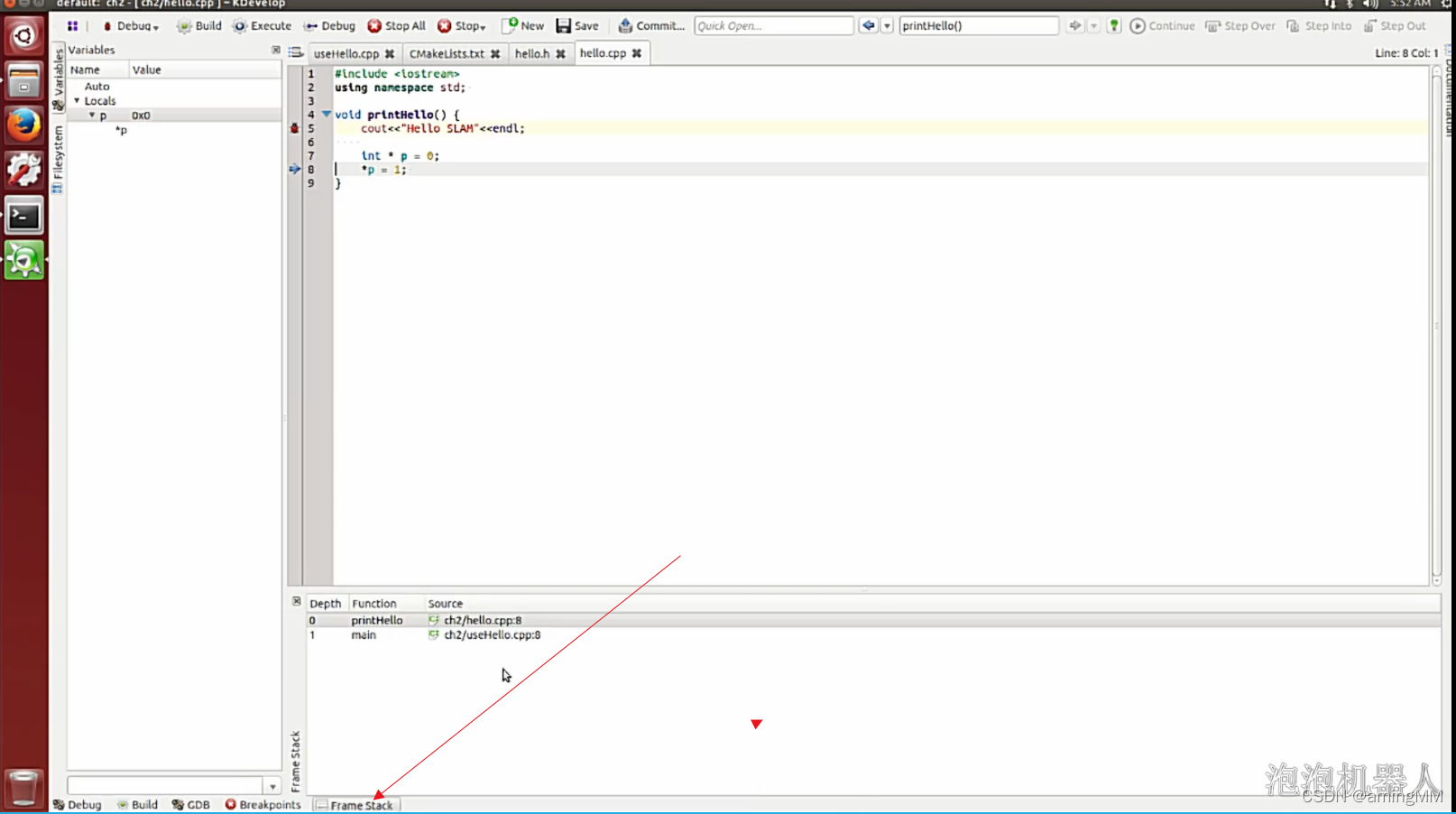The image size is (1456, 814).
Task: Start a Debug launch from toolbar
Action: point(329,26)
